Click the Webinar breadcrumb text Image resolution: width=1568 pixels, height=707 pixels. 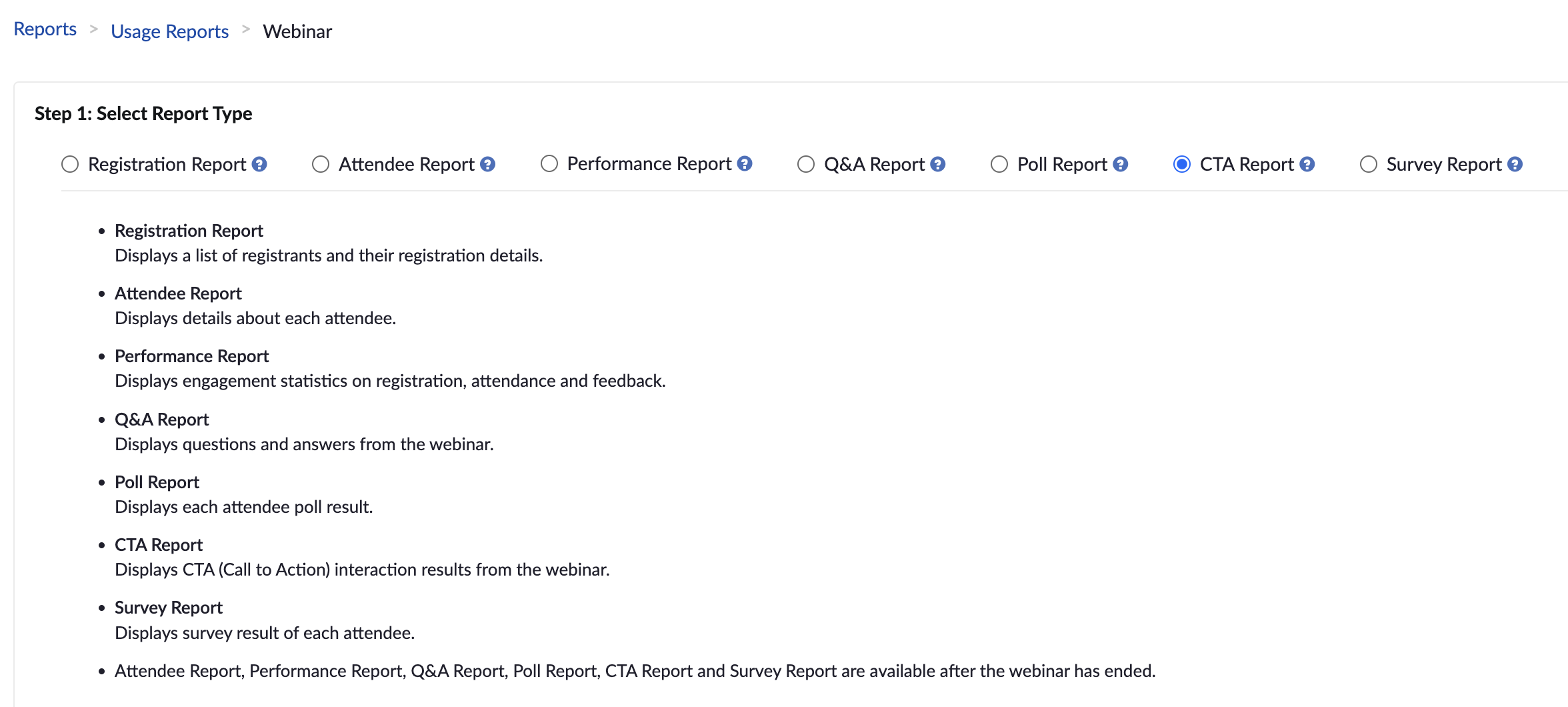coord(297,31)
